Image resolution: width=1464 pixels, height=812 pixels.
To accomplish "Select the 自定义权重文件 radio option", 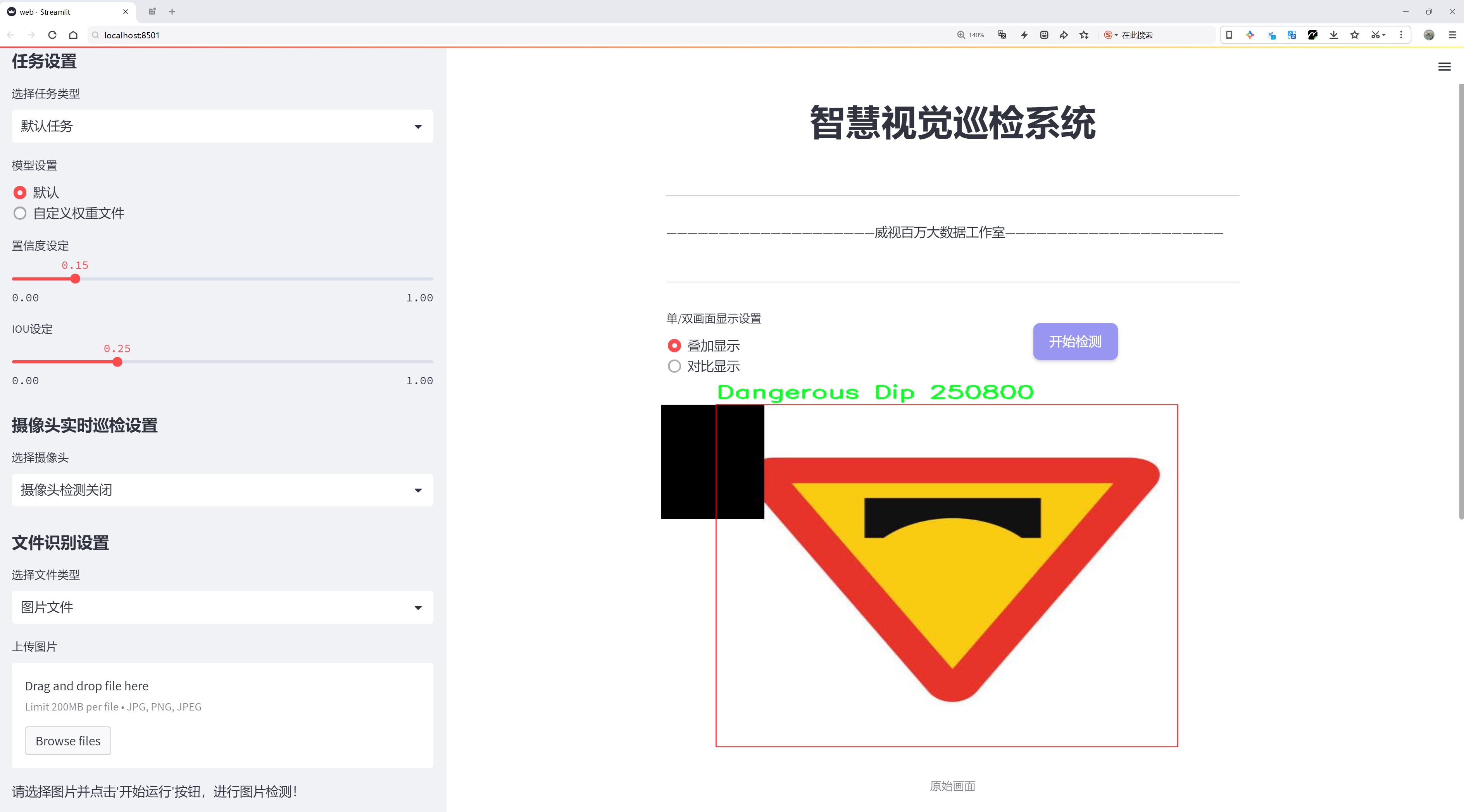I will (20, 213).
